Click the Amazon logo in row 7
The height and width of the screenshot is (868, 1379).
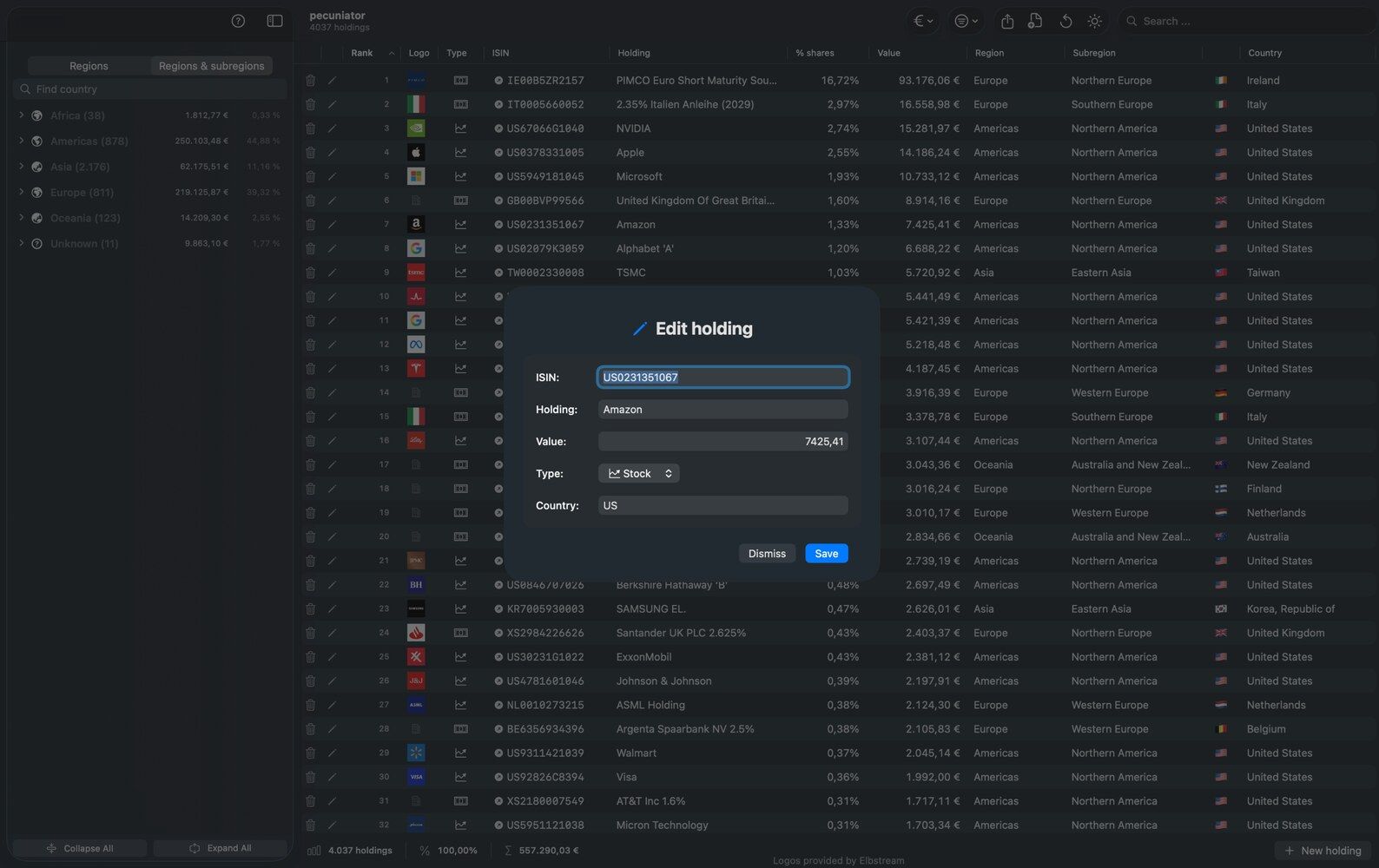point(416,225)
